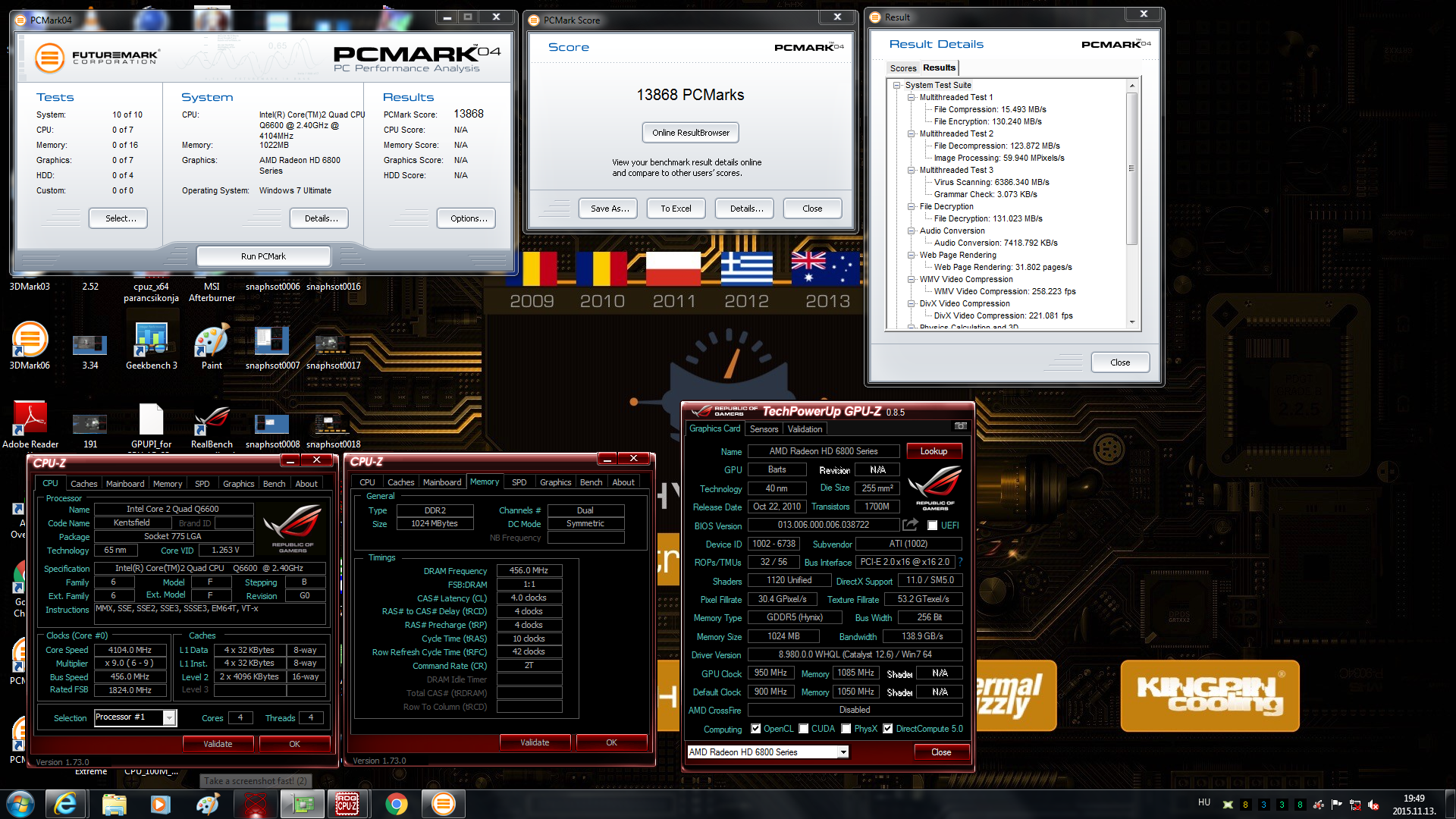Collapse the Audio Conversion tree node
Screen dimensions: 1456x819
pos(912,231)
